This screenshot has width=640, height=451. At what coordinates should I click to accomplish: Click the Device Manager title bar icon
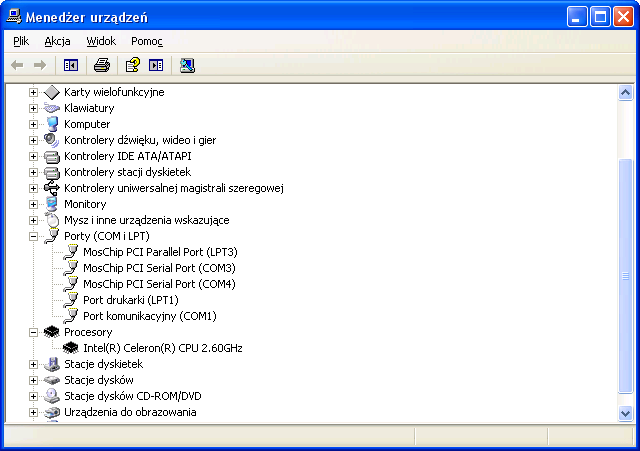(x=14, y=17)
